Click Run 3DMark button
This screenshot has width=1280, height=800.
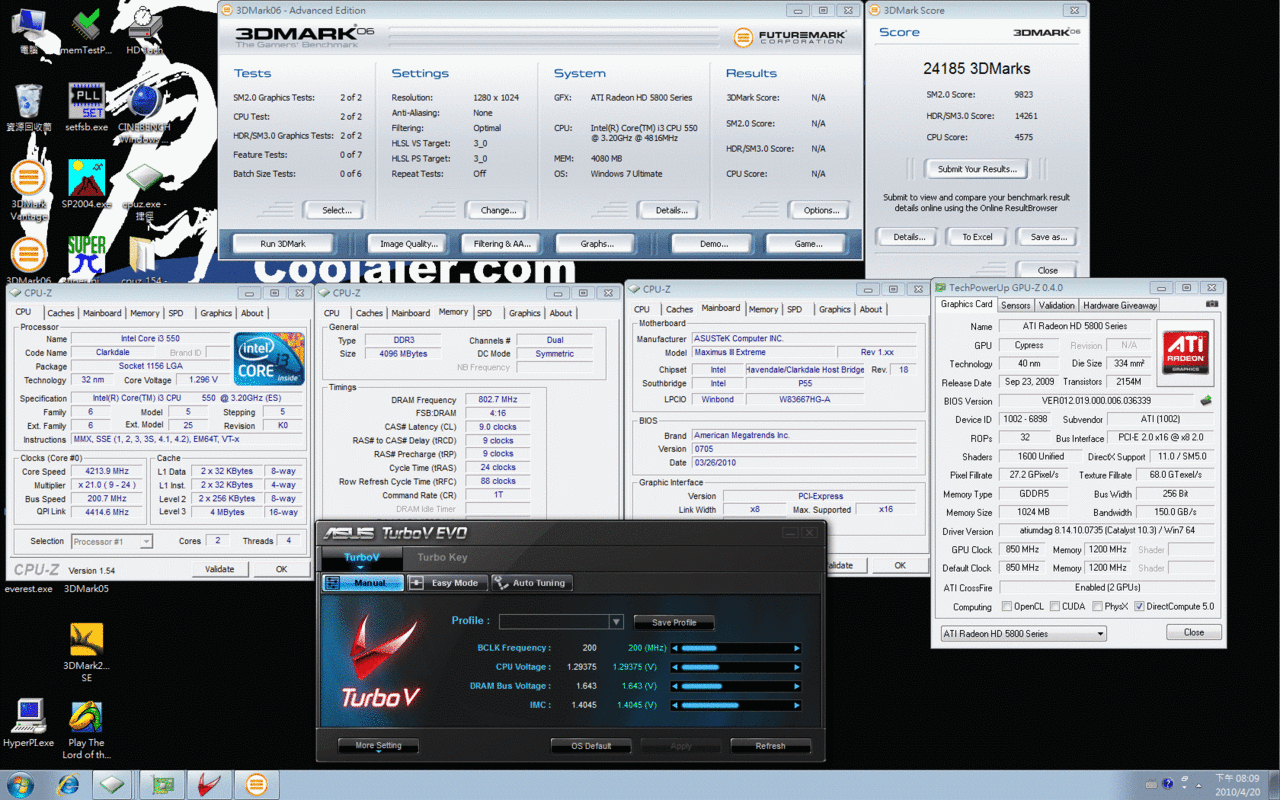pos(283,243)
